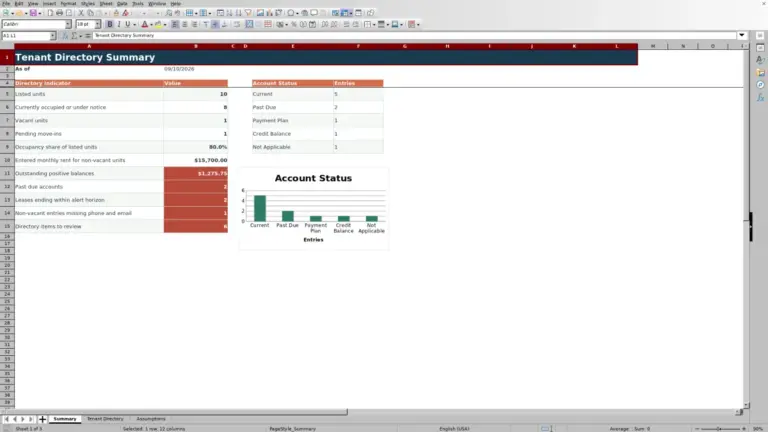Click the Insert chart icon
The width and height of the screenshot is (768, 432).
pyautogui.click(x=269, y=13)
